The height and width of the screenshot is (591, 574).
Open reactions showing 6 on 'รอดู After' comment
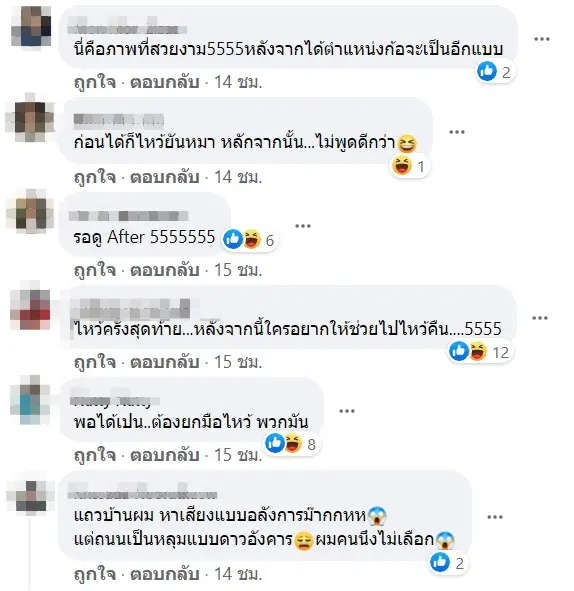pos(250,240)
